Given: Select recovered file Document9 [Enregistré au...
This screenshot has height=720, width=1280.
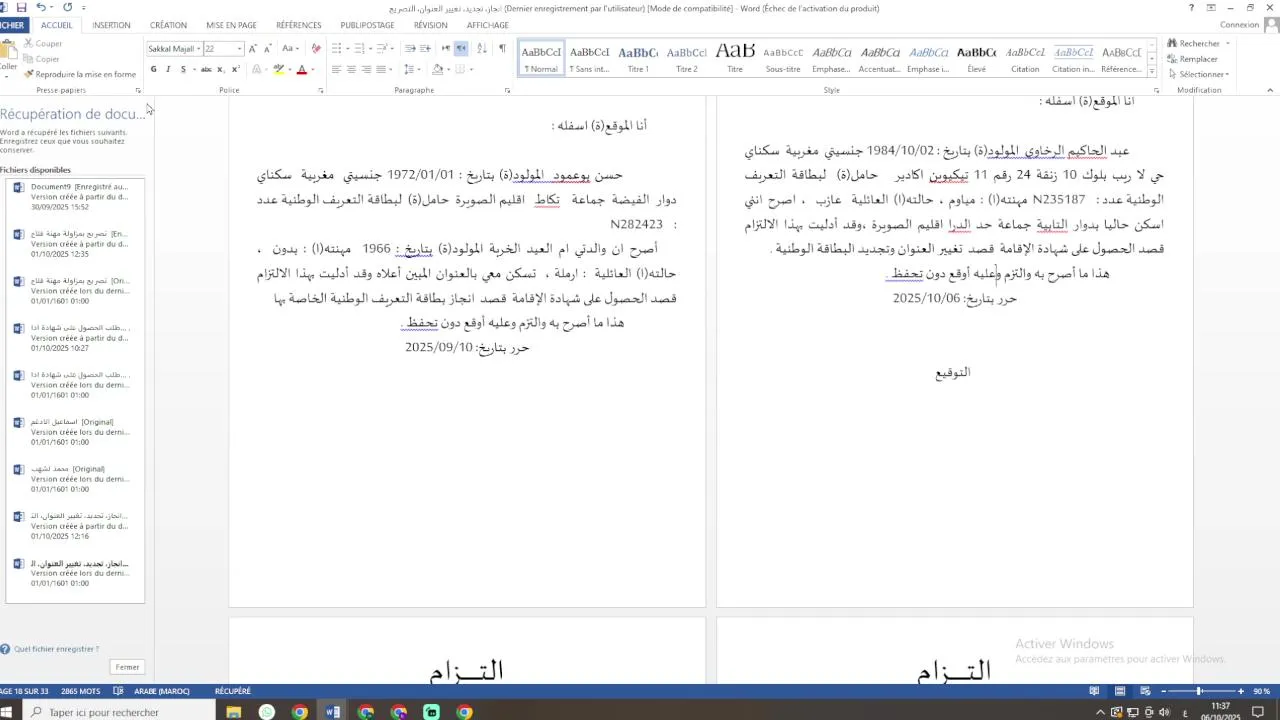Looking at the screenshot, I should (75, 197).
